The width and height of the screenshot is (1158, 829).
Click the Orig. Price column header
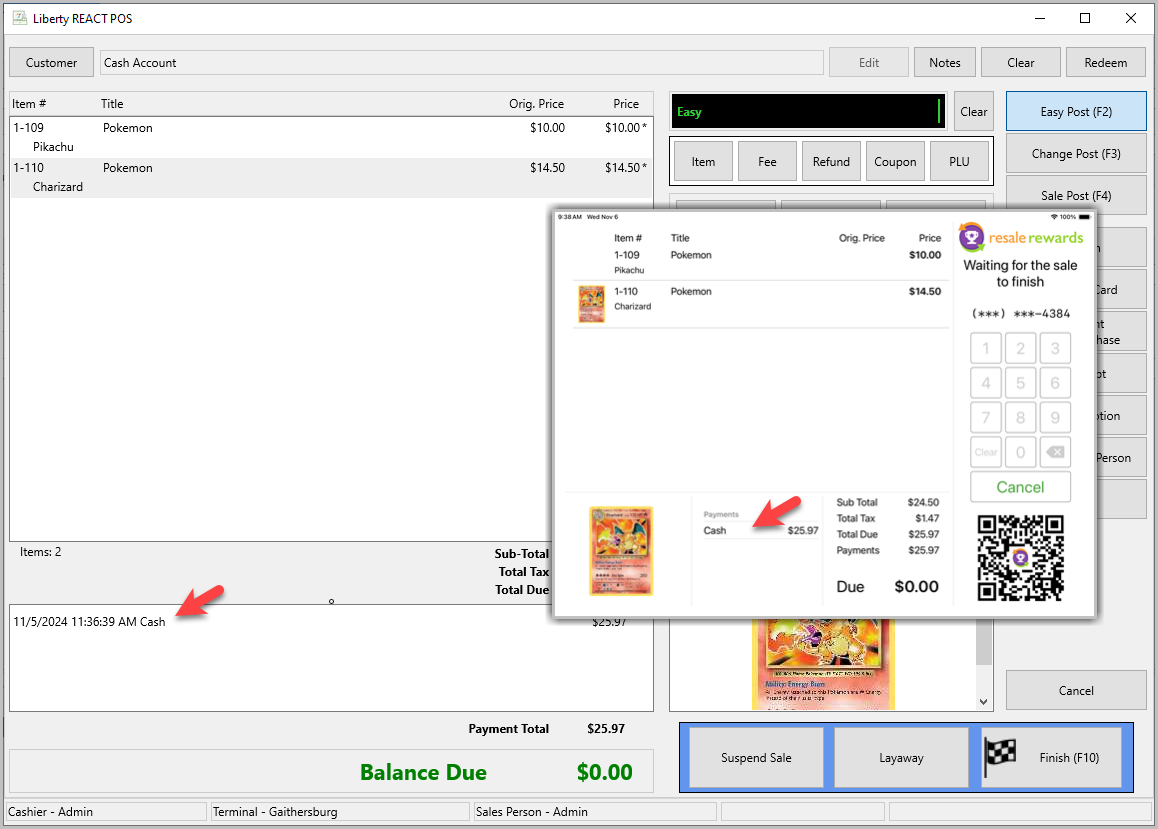tap(536, 104)
